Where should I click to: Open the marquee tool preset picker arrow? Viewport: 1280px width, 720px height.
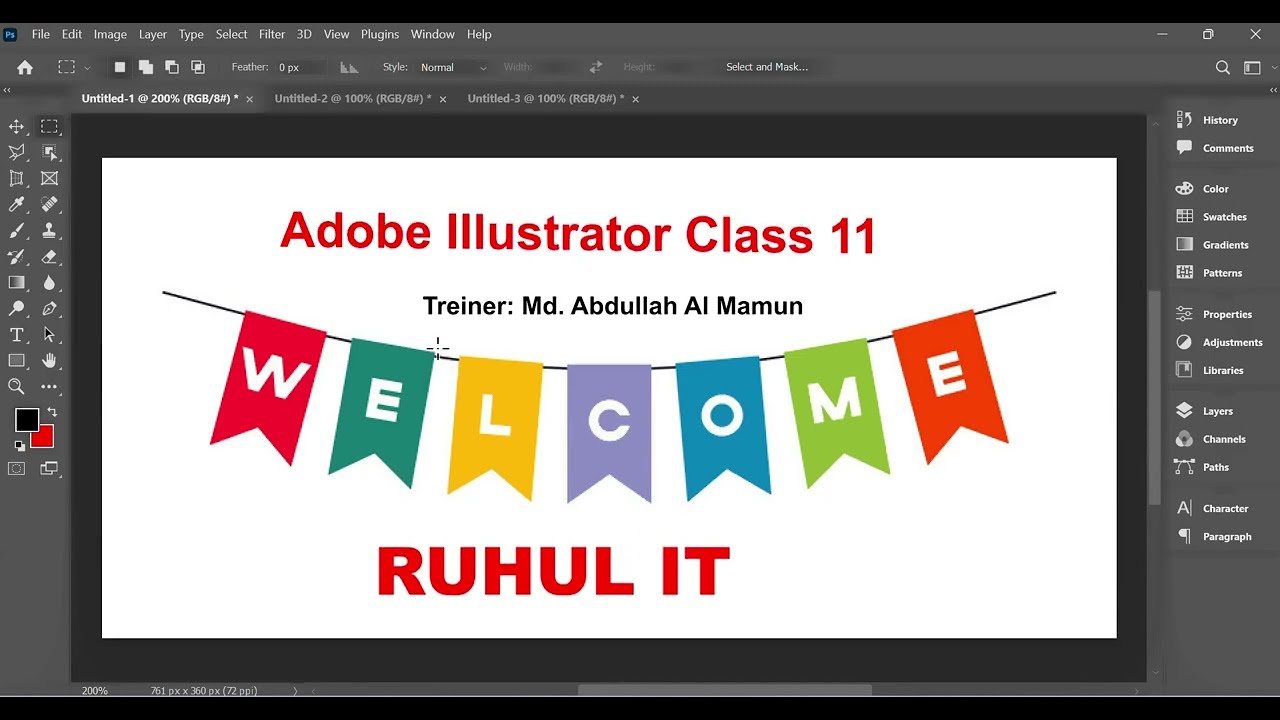[x=87, y=68]
